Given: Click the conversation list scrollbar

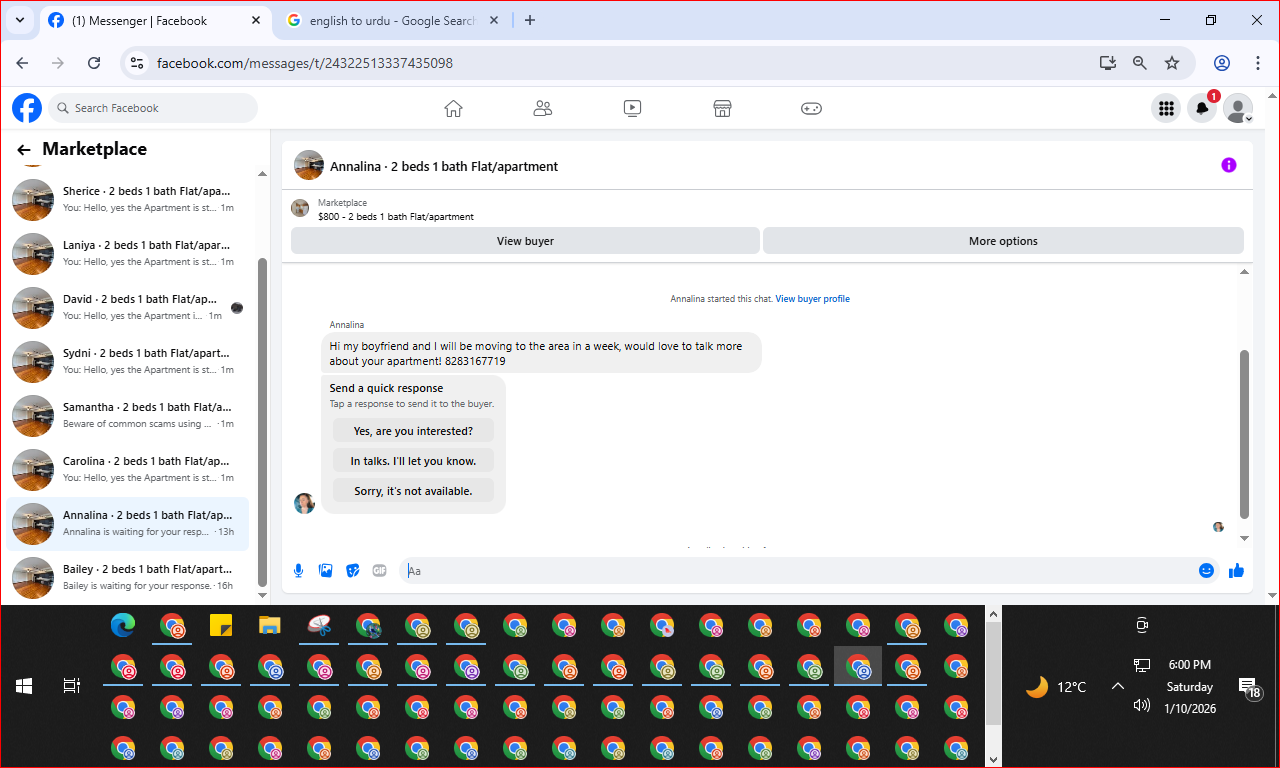Looking at the screenshot, I should point(262,422).
